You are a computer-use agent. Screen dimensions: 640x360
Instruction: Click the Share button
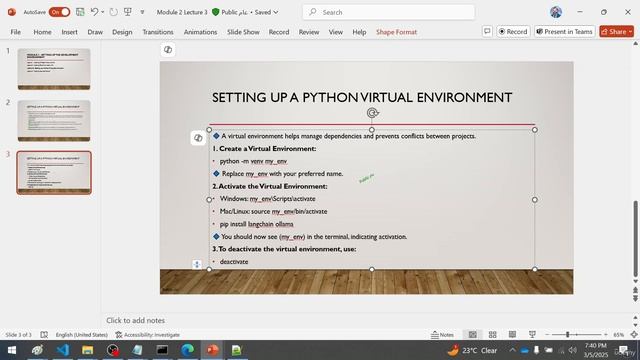(616, 31)
